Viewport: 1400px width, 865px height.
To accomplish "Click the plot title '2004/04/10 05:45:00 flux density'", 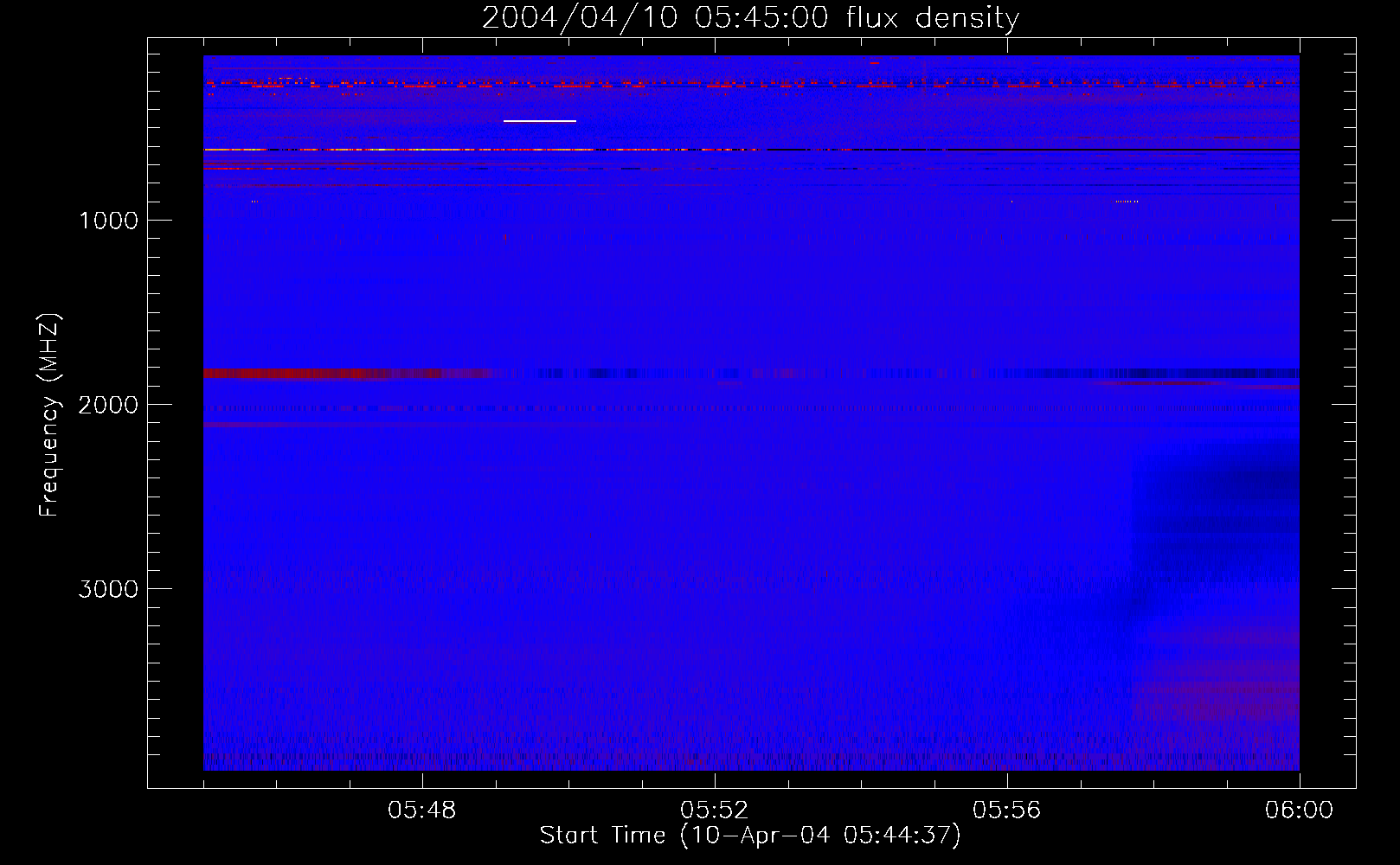I will pos(750,17).
